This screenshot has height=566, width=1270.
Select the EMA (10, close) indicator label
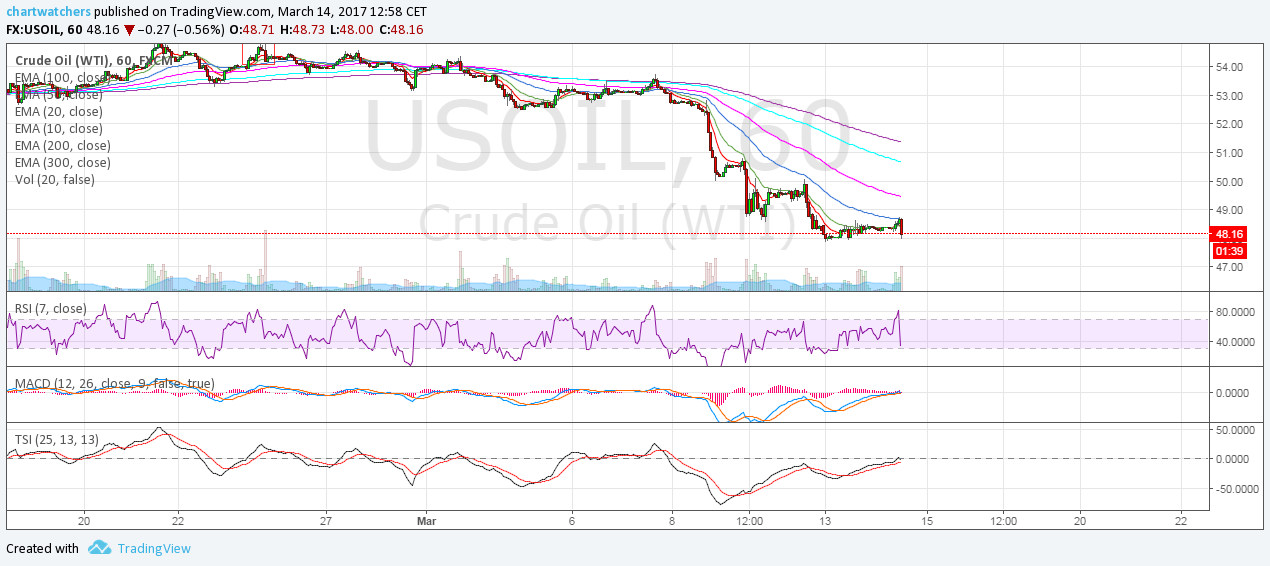point(58,128)
